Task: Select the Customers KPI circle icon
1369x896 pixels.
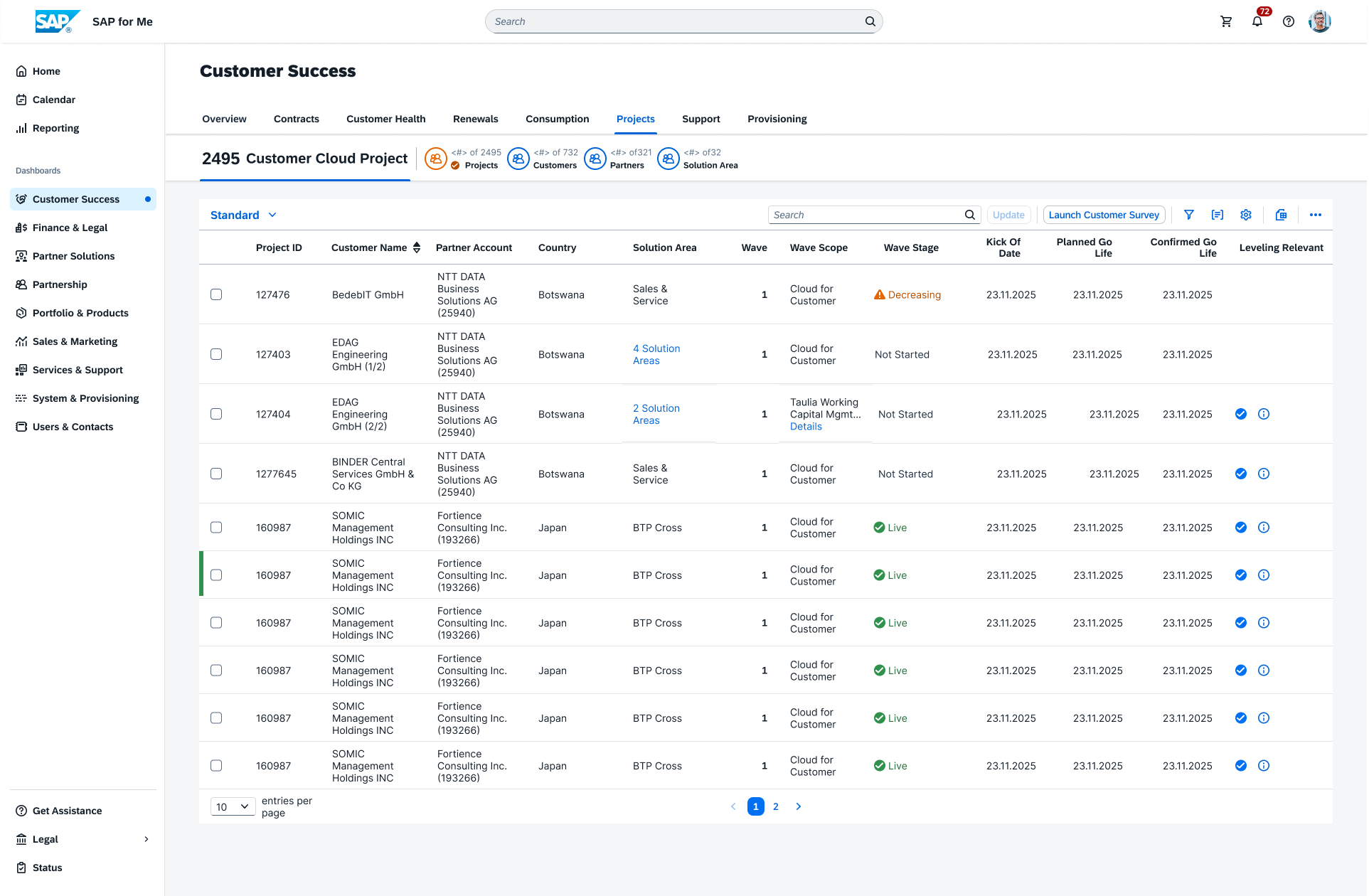Action: point(518,159)
